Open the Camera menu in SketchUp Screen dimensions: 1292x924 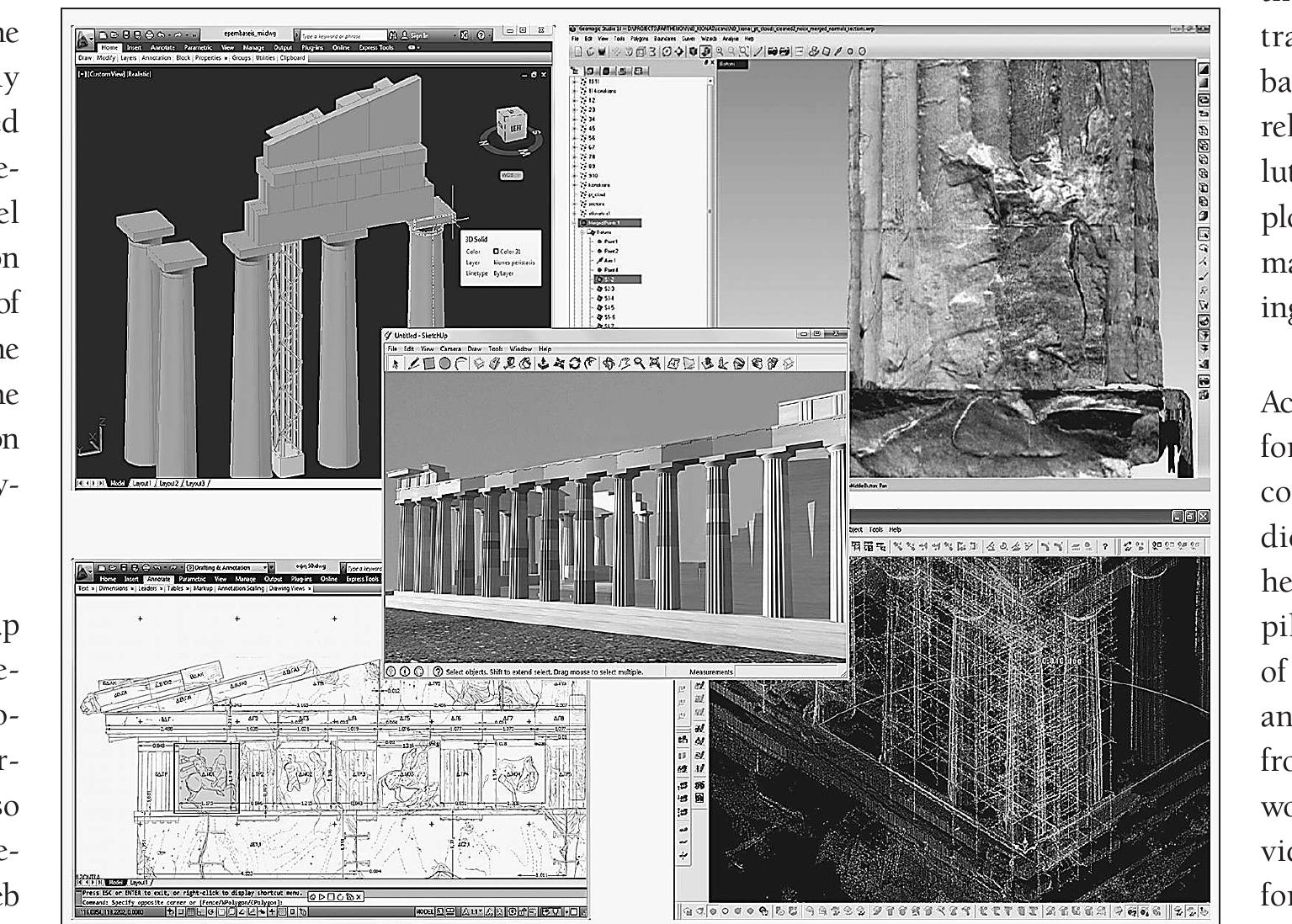click(450, 348)
